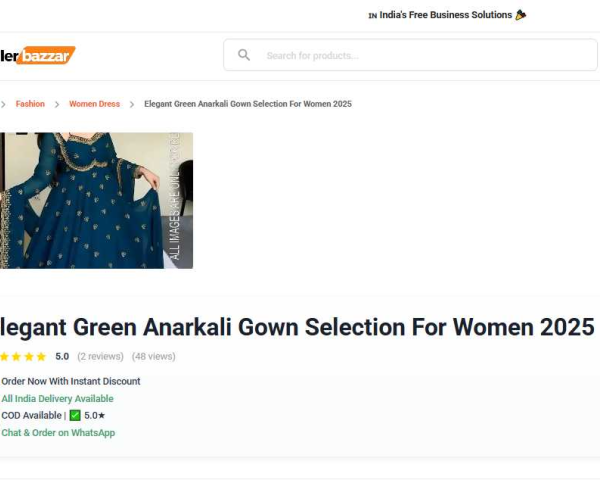Click the IN flag icon in top bar

click(373, 16)
